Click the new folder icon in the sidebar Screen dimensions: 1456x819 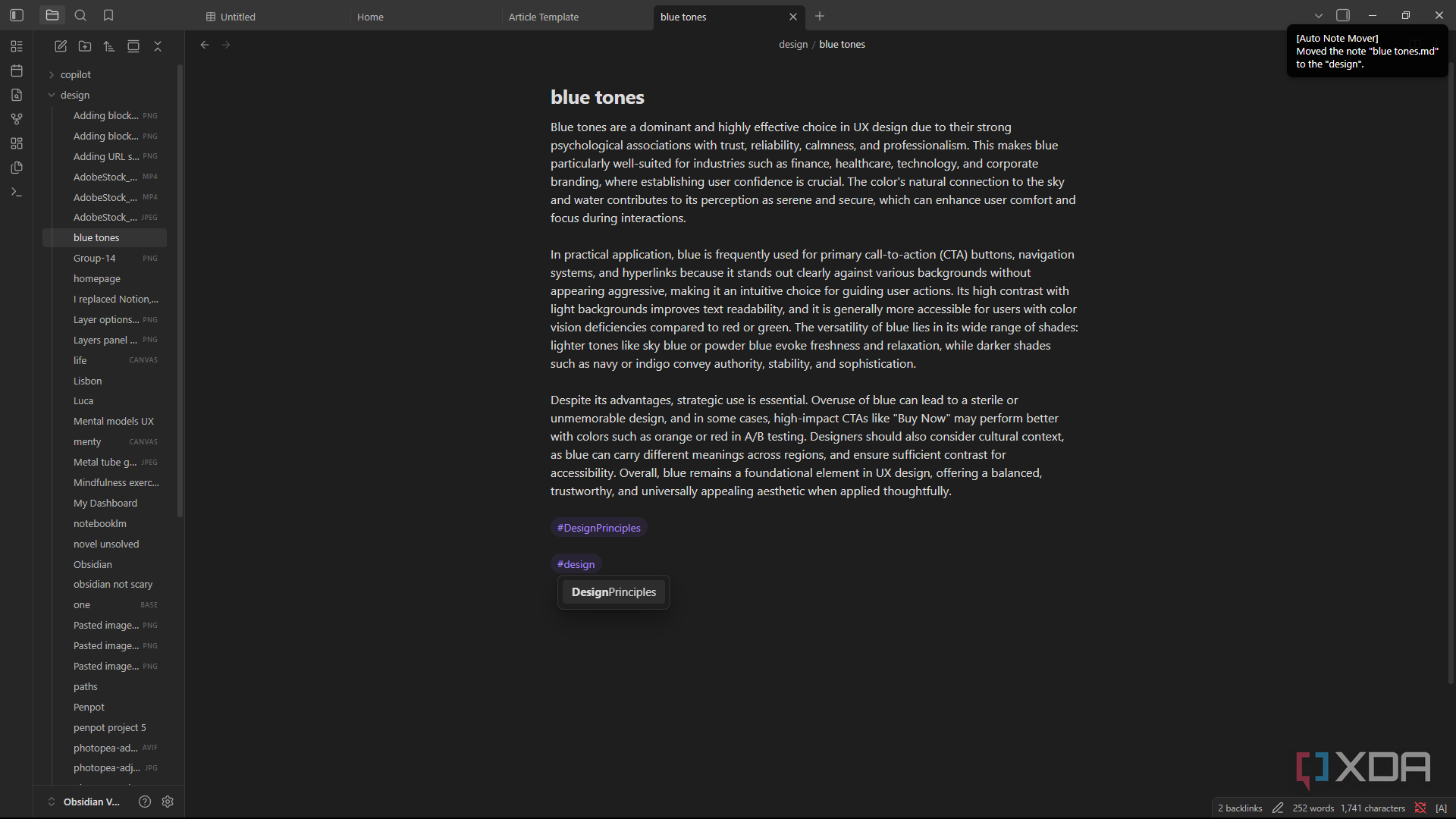coord(85,46)
